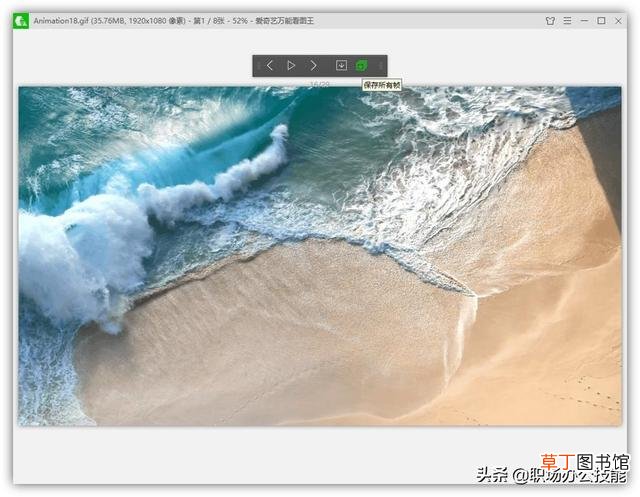Screen dimensions: 640x497
Task: Click the green image viewer logo icon
Action: [20, 21]
